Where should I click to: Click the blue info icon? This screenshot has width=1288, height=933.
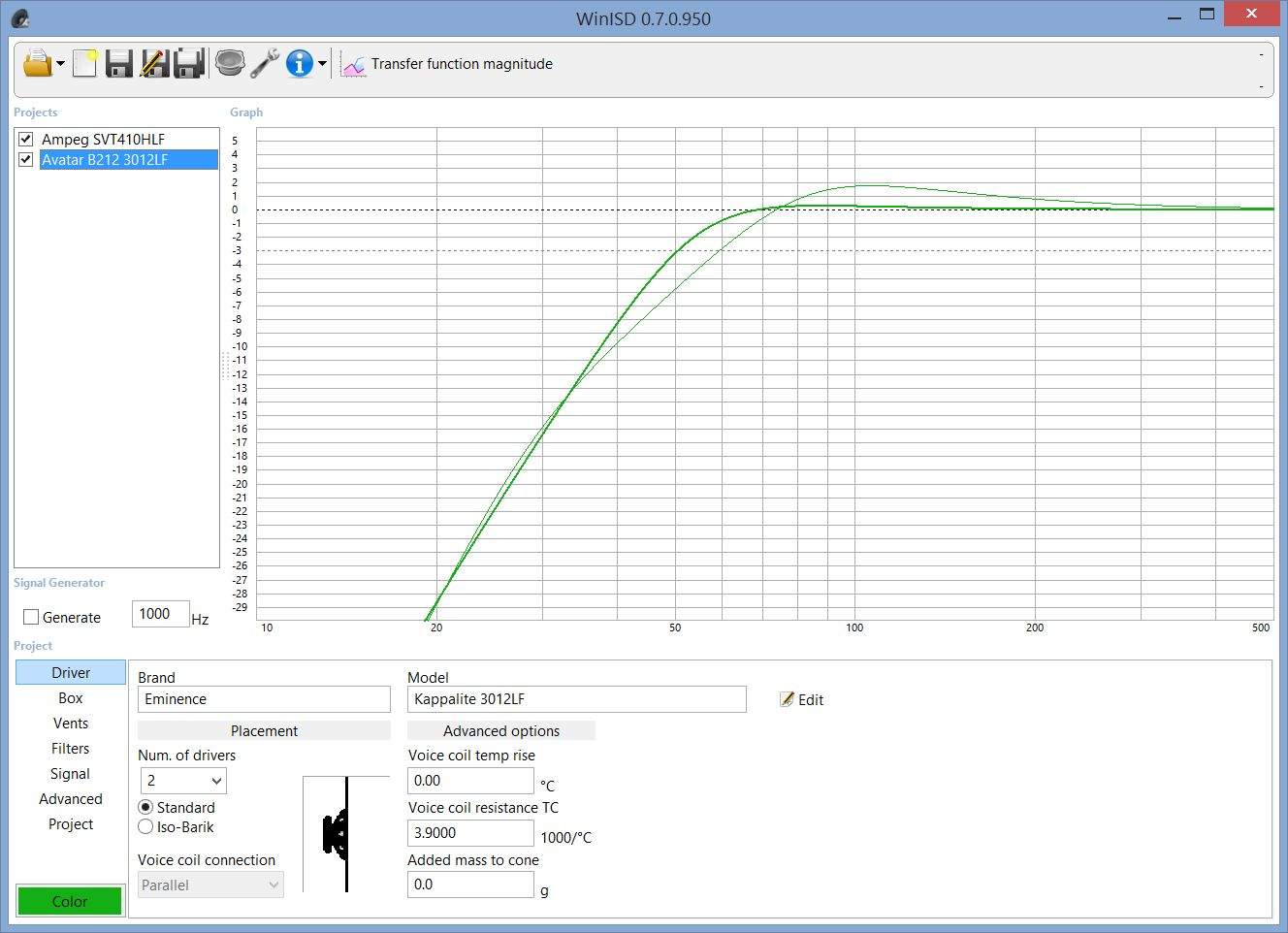(300, 63)
